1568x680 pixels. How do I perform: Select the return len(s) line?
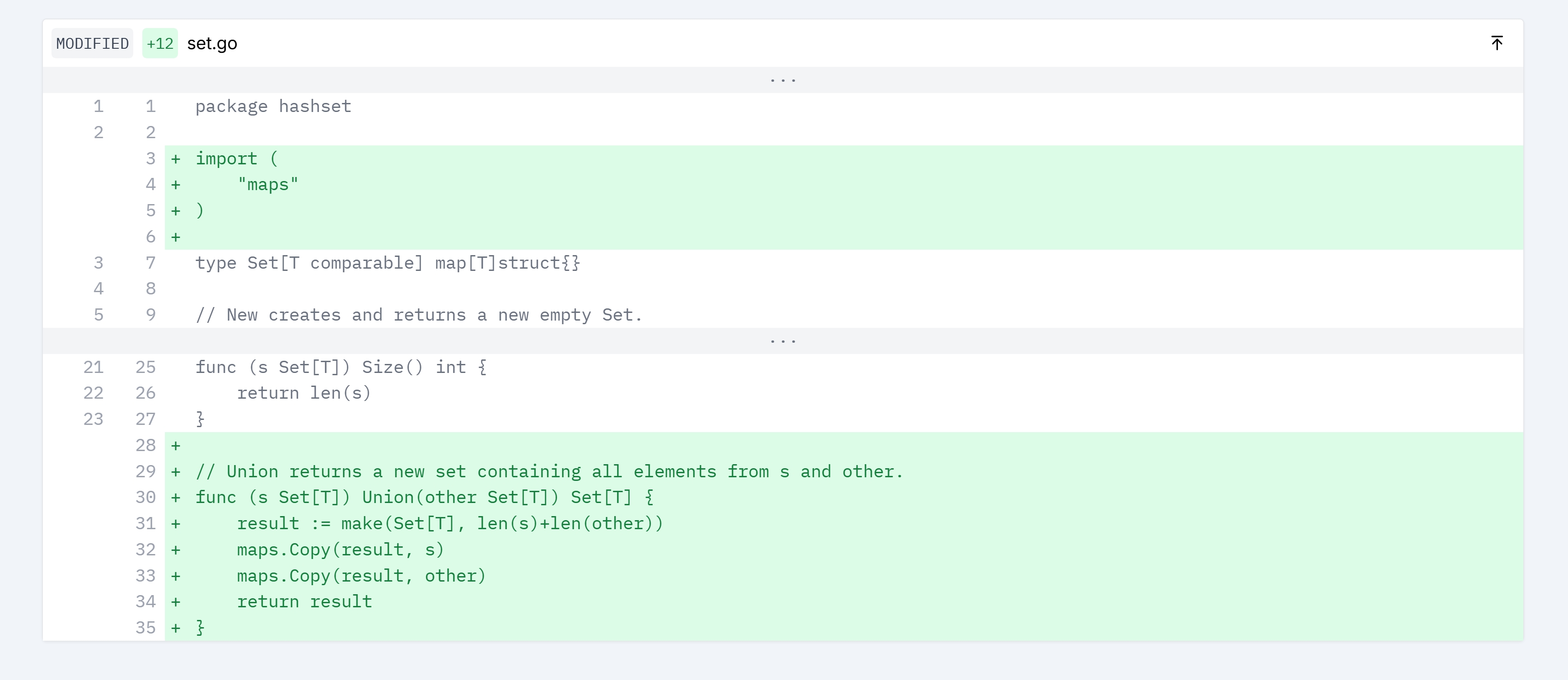pyautogui.click(x=303, y=394)
